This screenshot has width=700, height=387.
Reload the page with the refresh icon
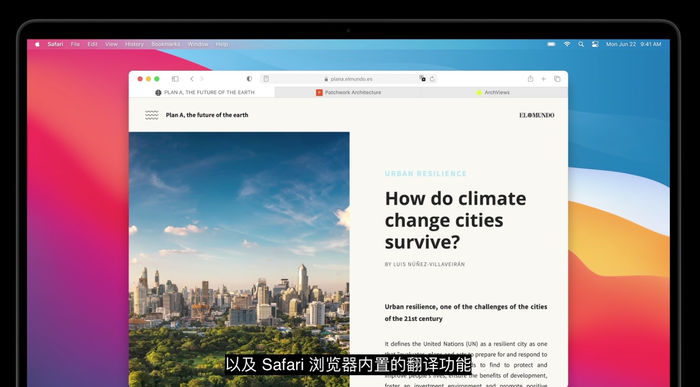pos(432,79)
